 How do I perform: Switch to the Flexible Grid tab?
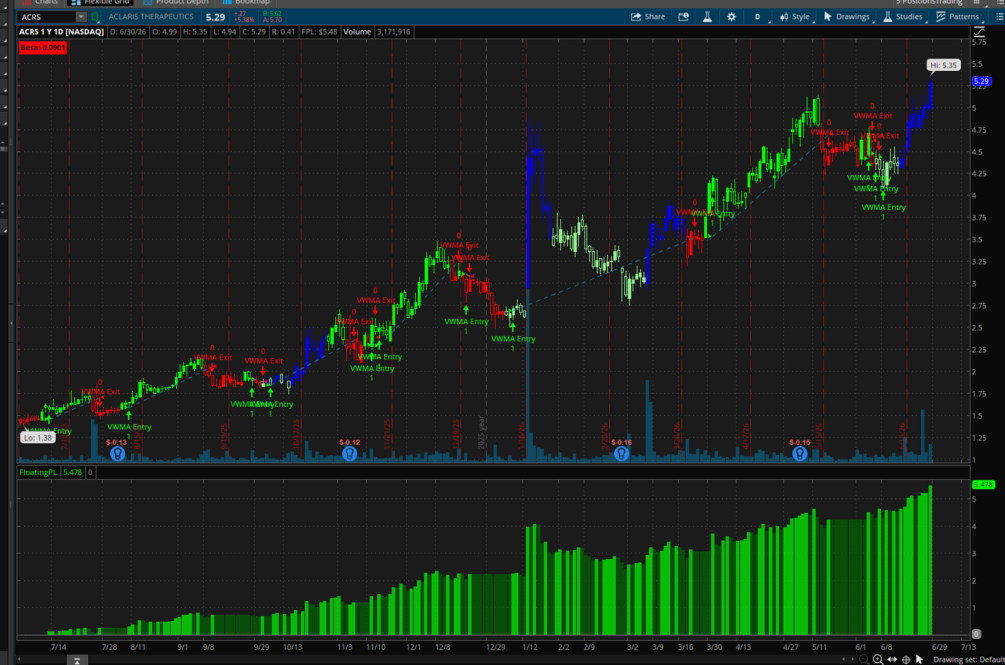(101, 3)
